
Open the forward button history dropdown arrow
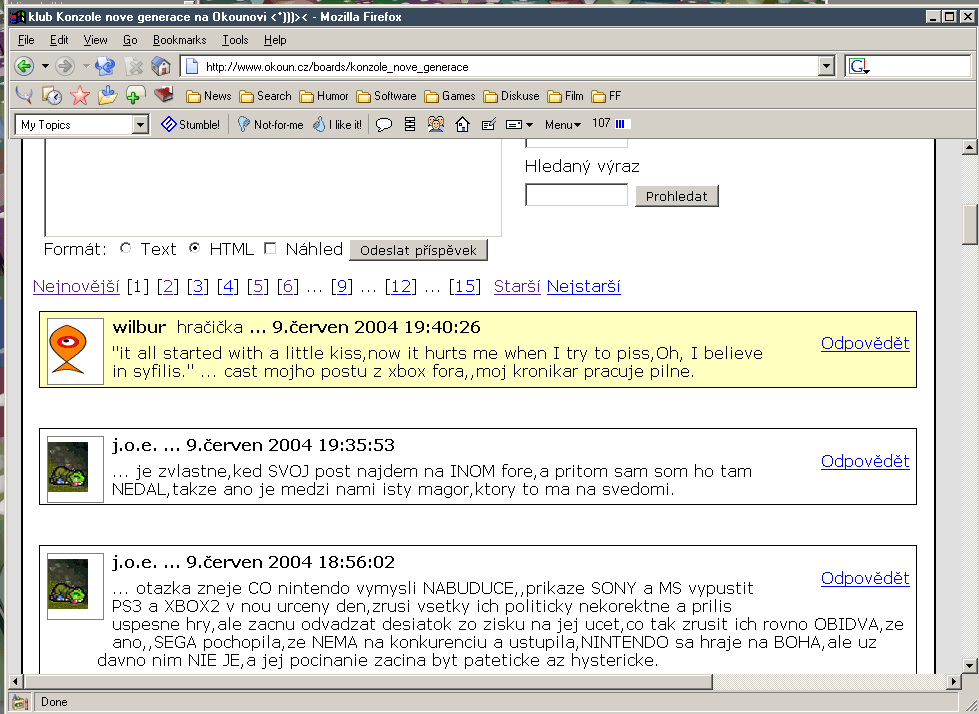[x=86, y=66]
